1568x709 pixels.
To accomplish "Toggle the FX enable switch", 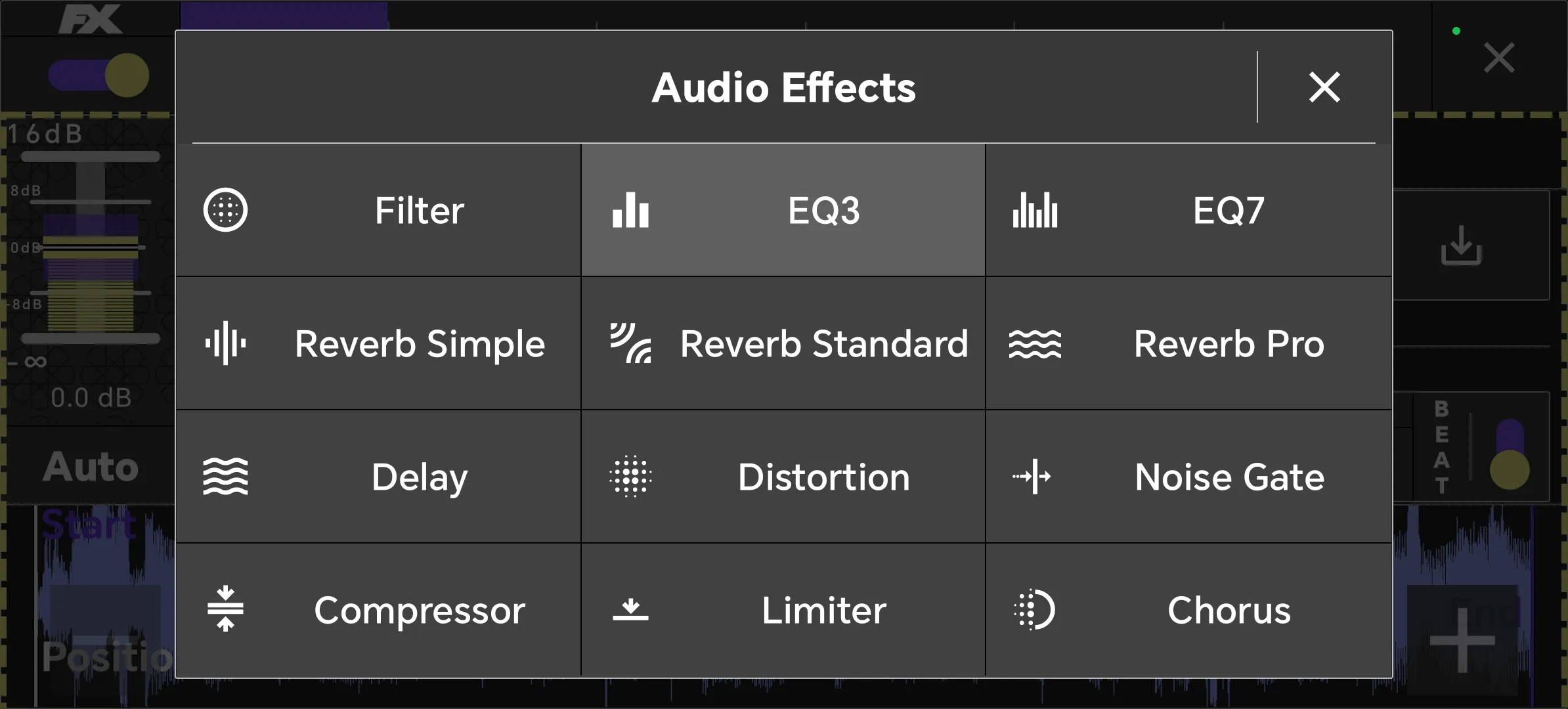I will [98, 75].
